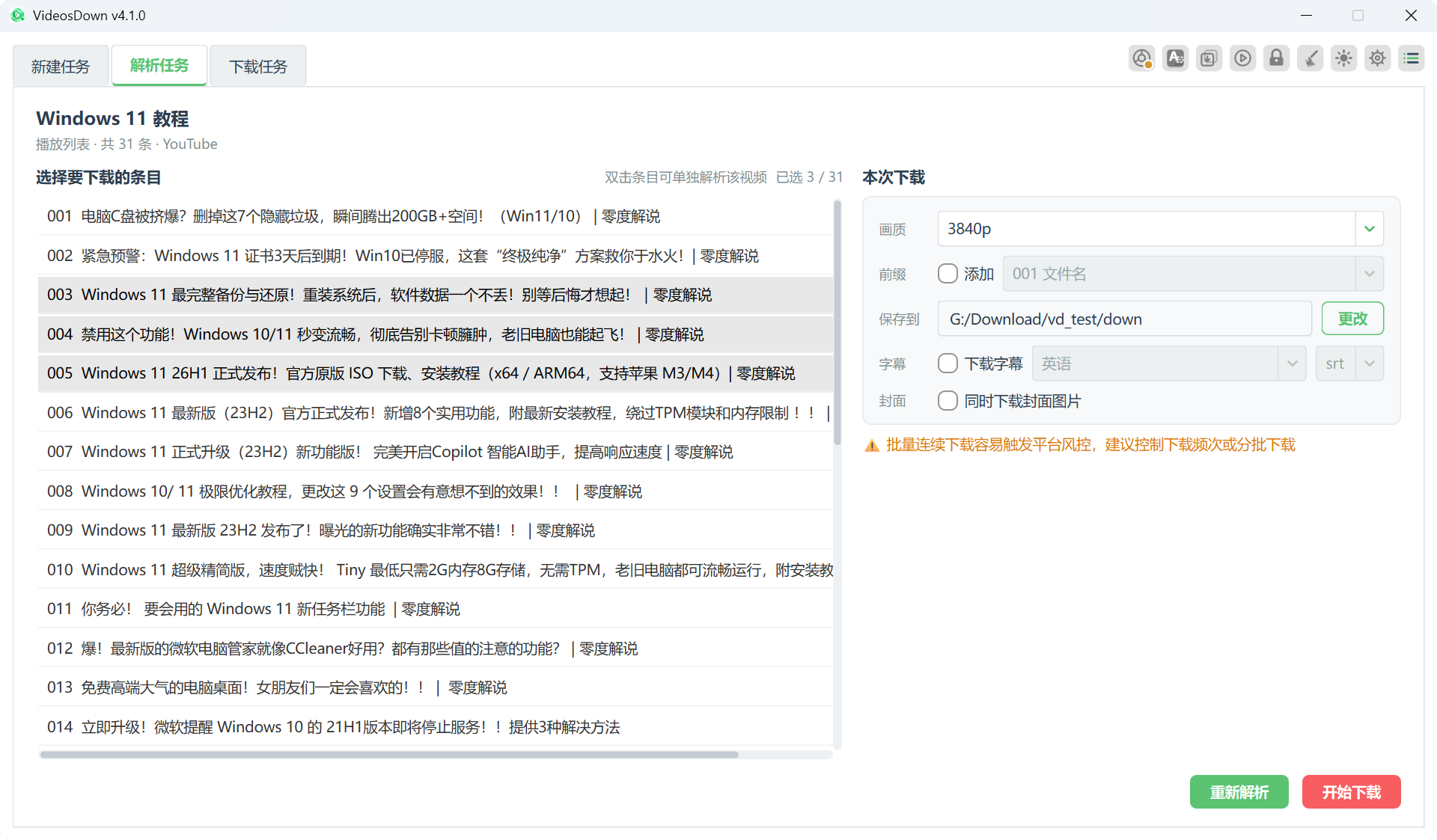Select item 006 Windows 11 最新版 (23H2)
Viewport: 1437px width, 840px height.
coord(436,413)
